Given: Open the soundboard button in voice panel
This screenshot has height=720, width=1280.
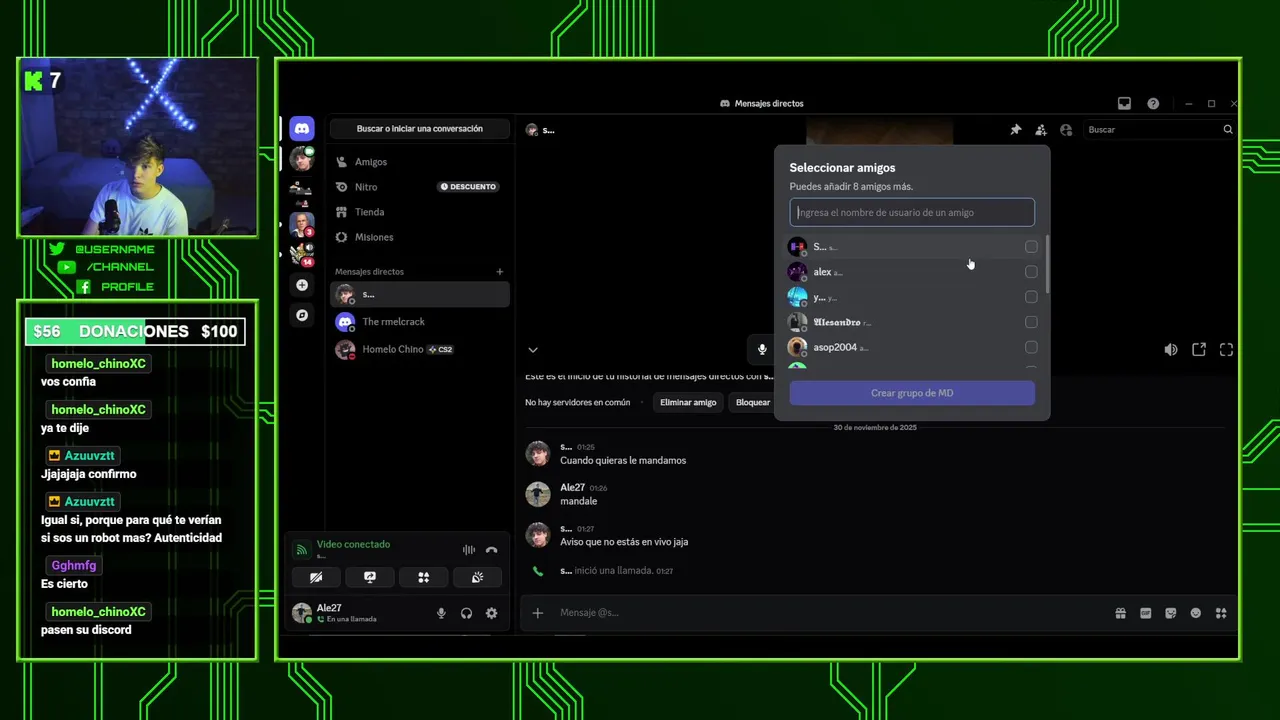Looking at the screenshot, I should tap(477, 577).
